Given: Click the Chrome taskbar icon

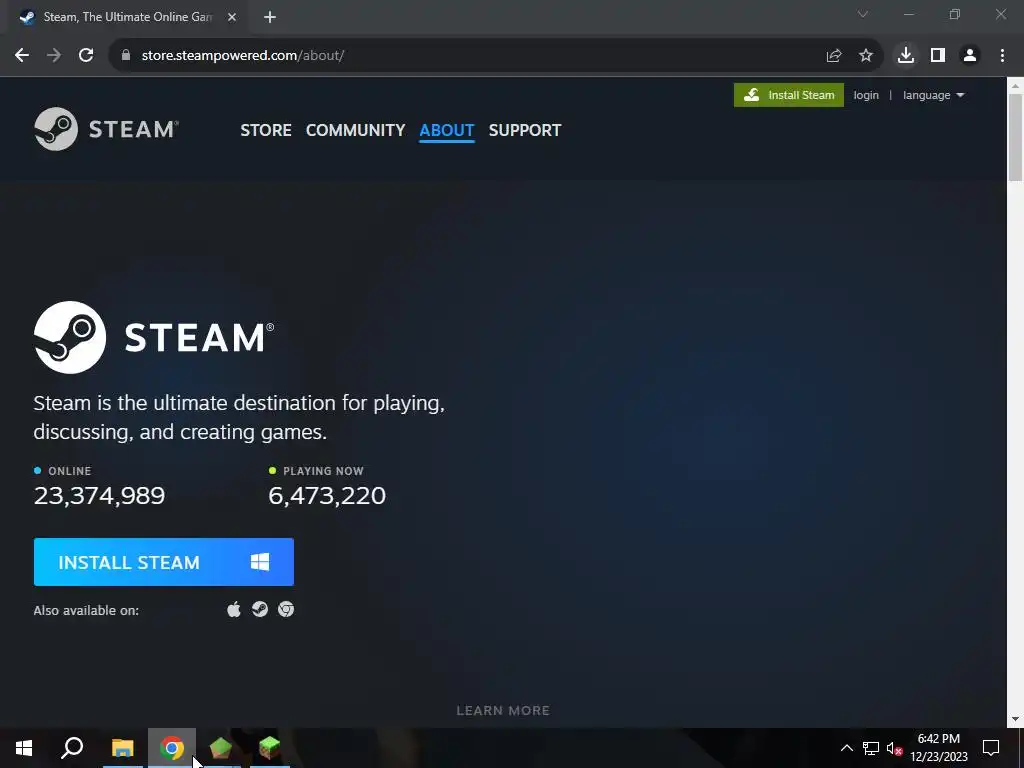Looking at the screenshot, I should pyautogui.click(x=172, y=748).
